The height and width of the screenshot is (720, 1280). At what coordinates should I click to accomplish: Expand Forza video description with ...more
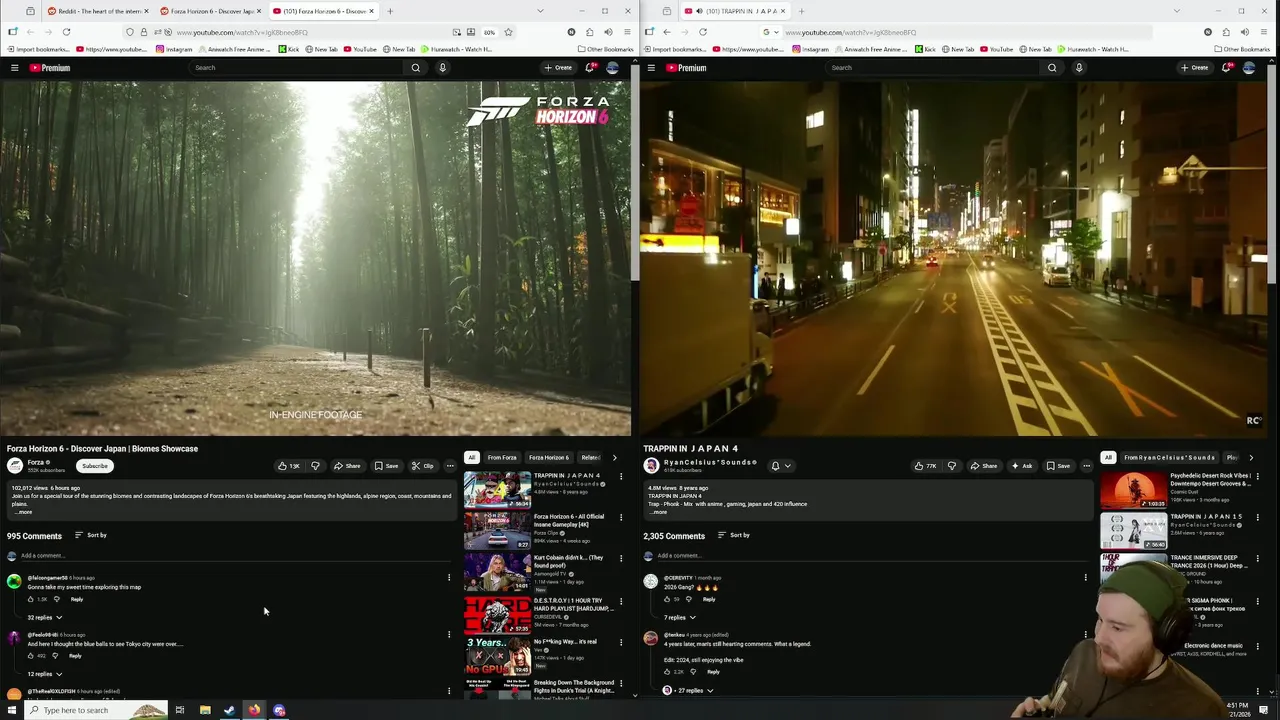click(23, 512)
